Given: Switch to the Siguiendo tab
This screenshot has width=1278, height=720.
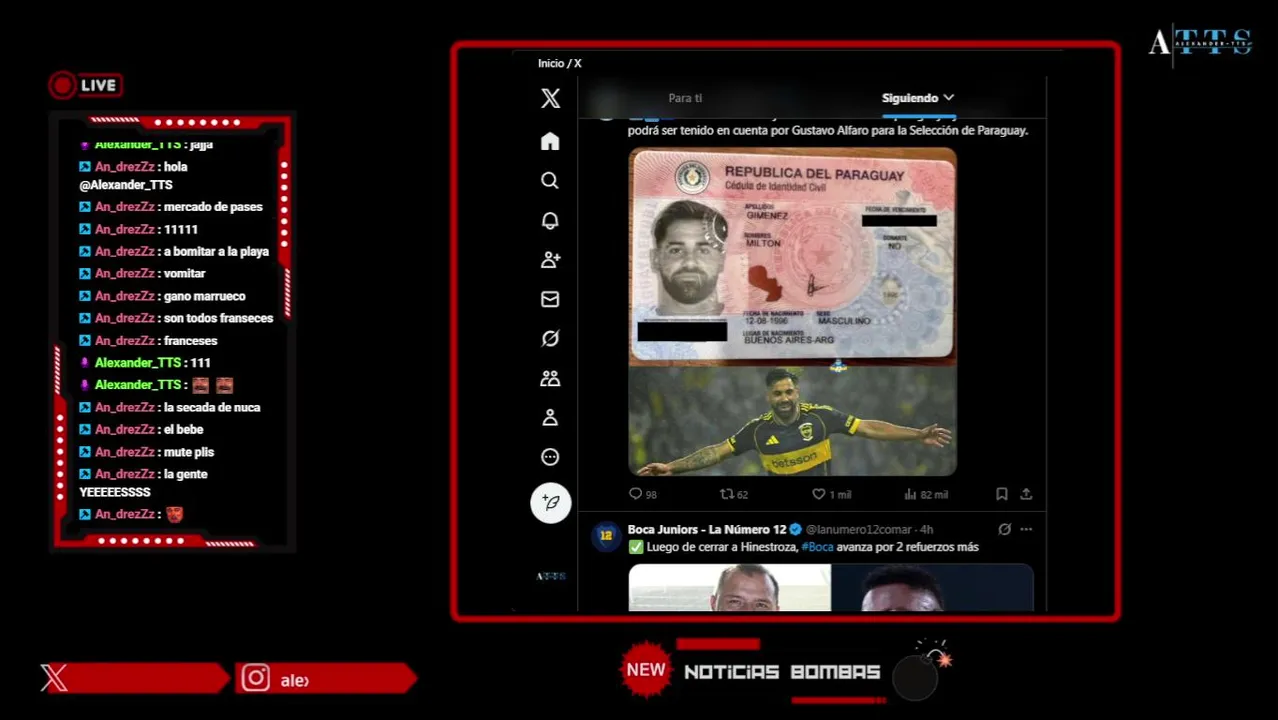Looking at the screenshot, I should click(910, 98).
